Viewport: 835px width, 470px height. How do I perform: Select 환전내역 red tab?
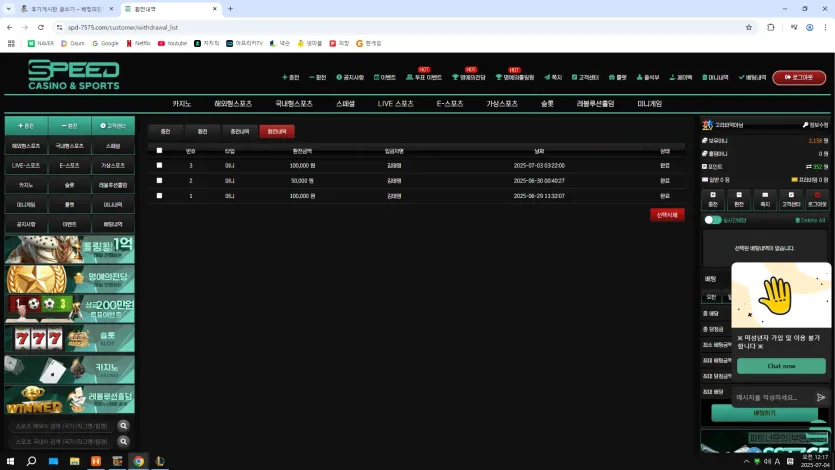click(x=276, y=131)
